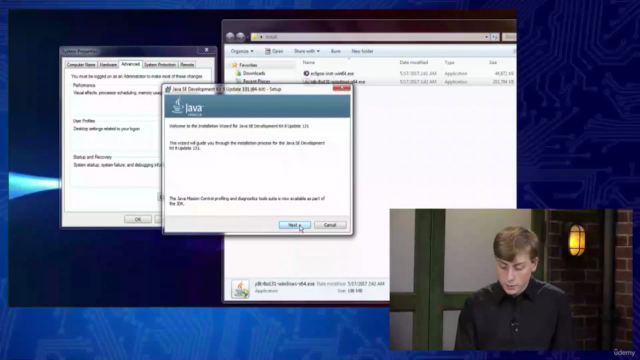Click the Eclipse installer file icon
Viewport: 640px width, 360px height.
[x=306, y=73]
